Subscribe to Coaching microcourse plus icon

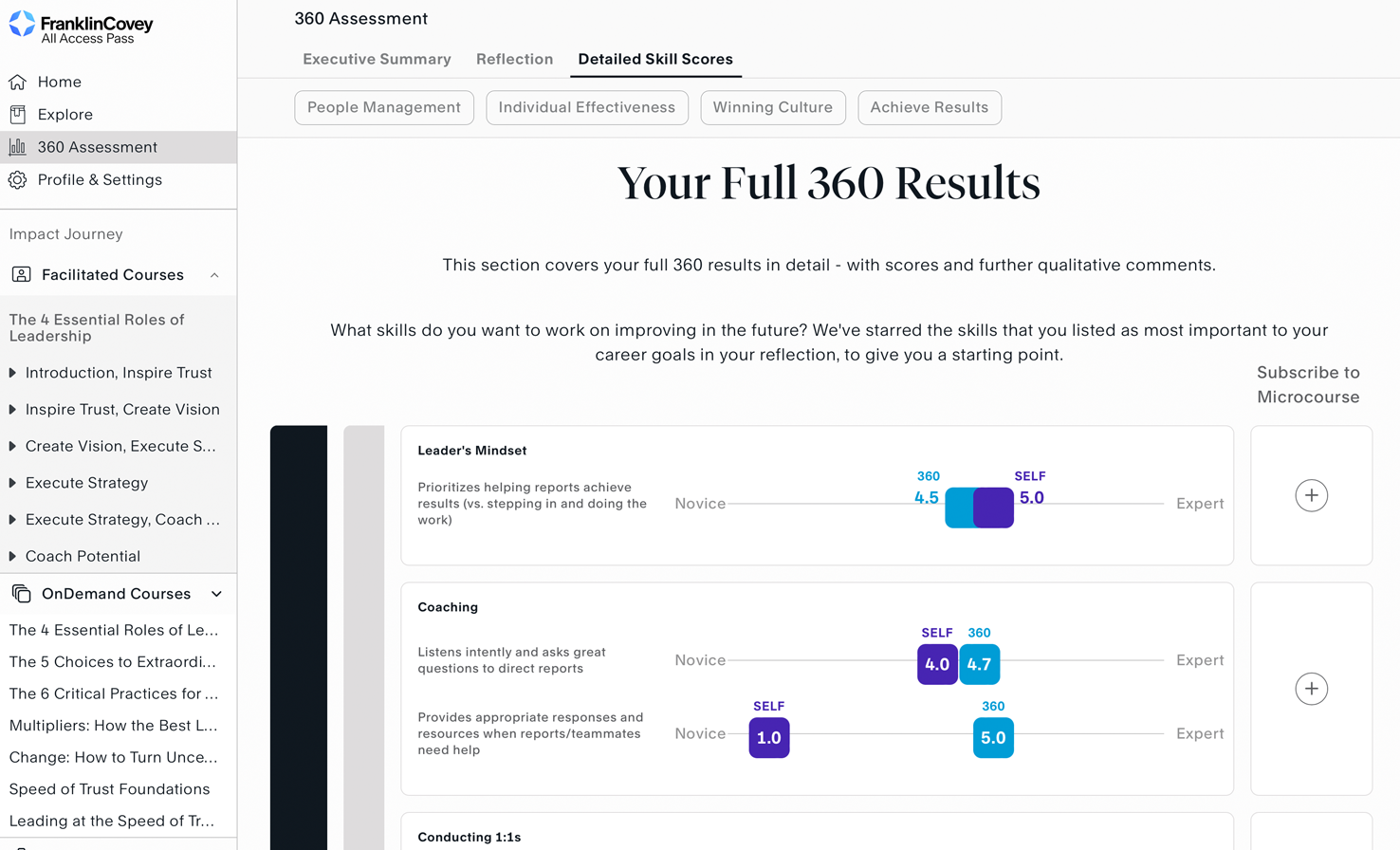click(1311, 689)
